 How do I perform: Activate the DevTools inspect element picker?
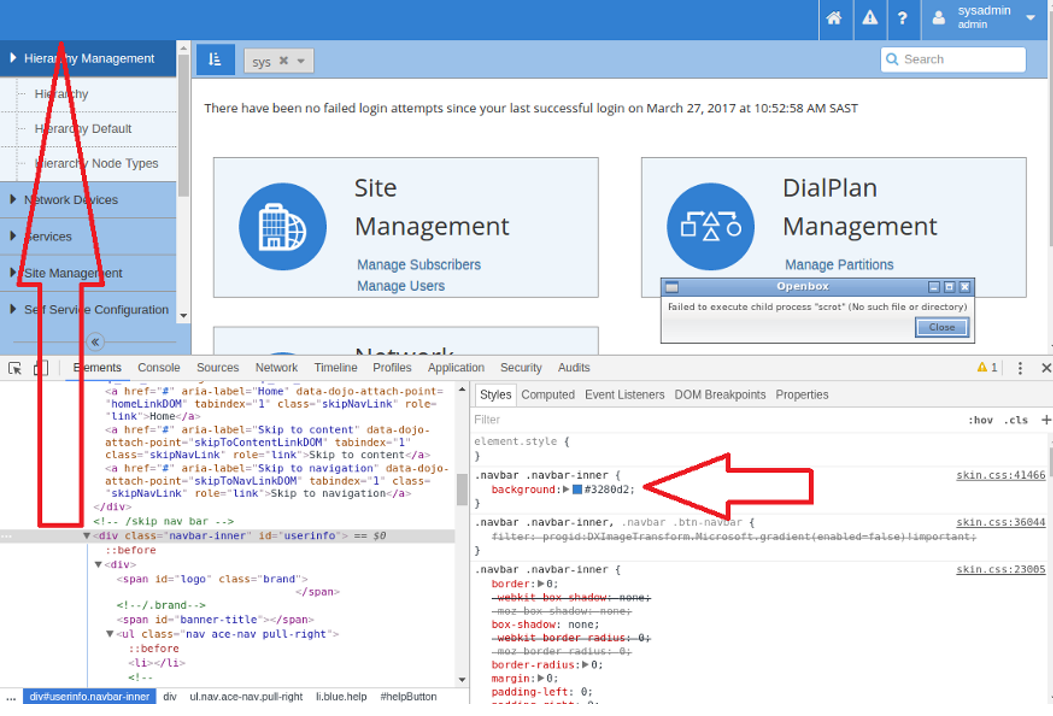15,368
